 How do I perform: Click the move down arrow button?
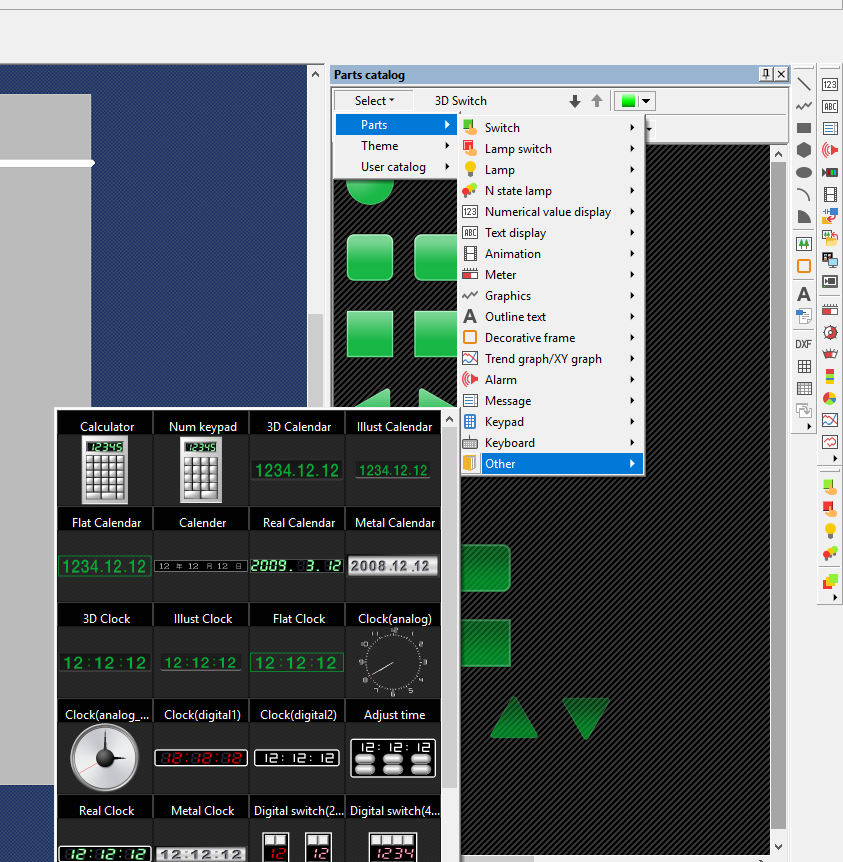575,101
